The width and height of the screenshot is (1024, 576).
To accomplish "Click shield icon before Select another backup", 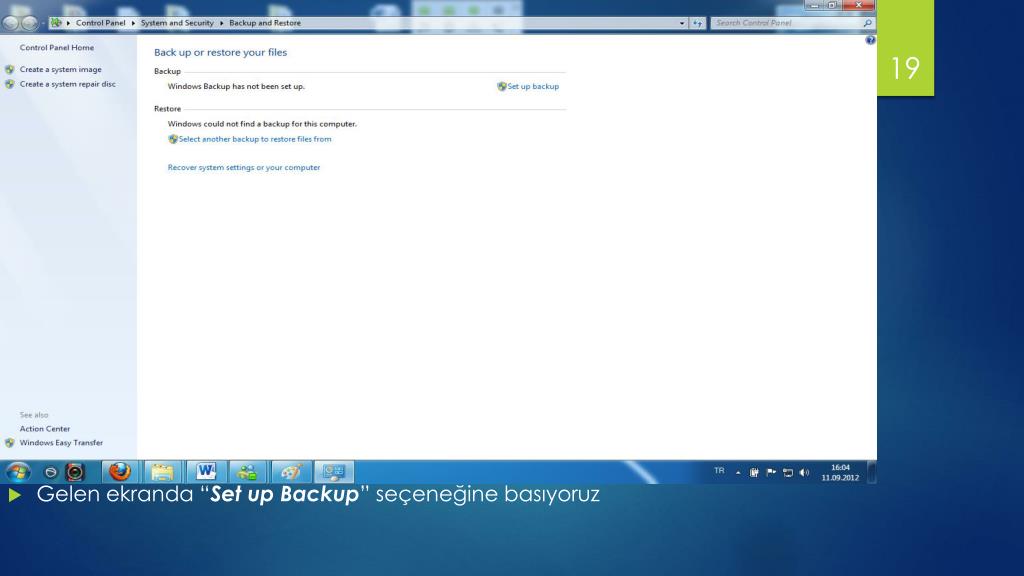I will click(x=173, y=139).
